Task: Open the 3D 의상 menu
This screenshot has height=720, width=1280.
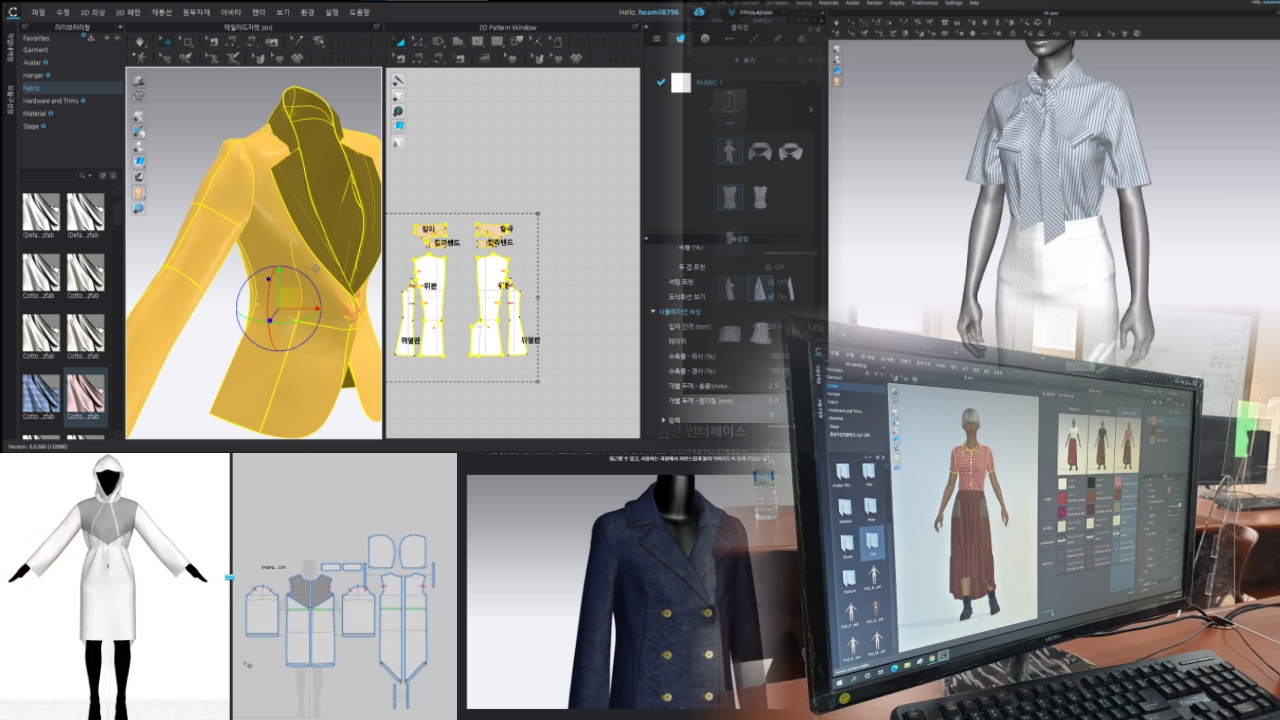Action: tap(92, 12)
